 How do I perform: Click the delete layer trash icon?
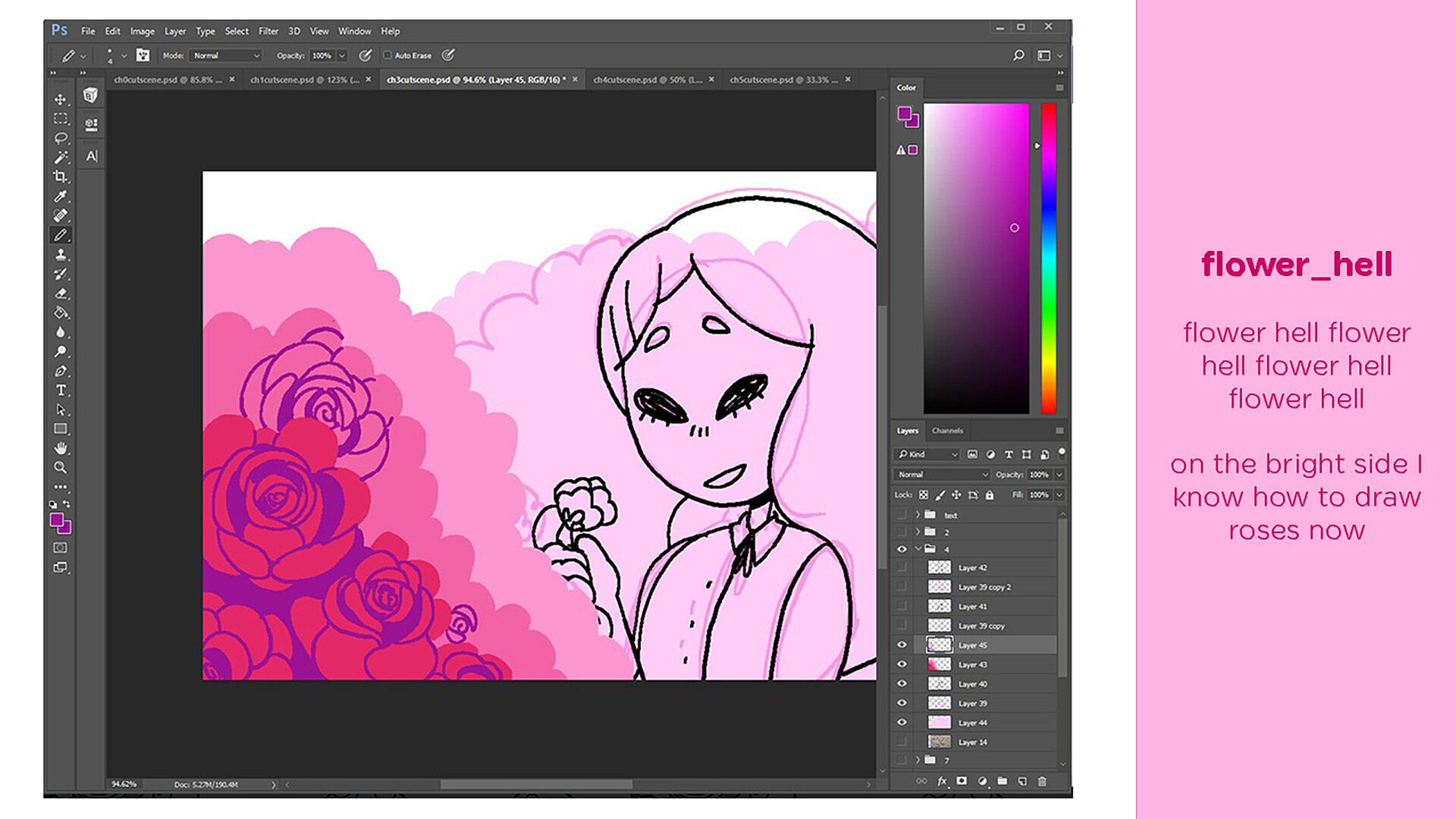[1042, 781]
